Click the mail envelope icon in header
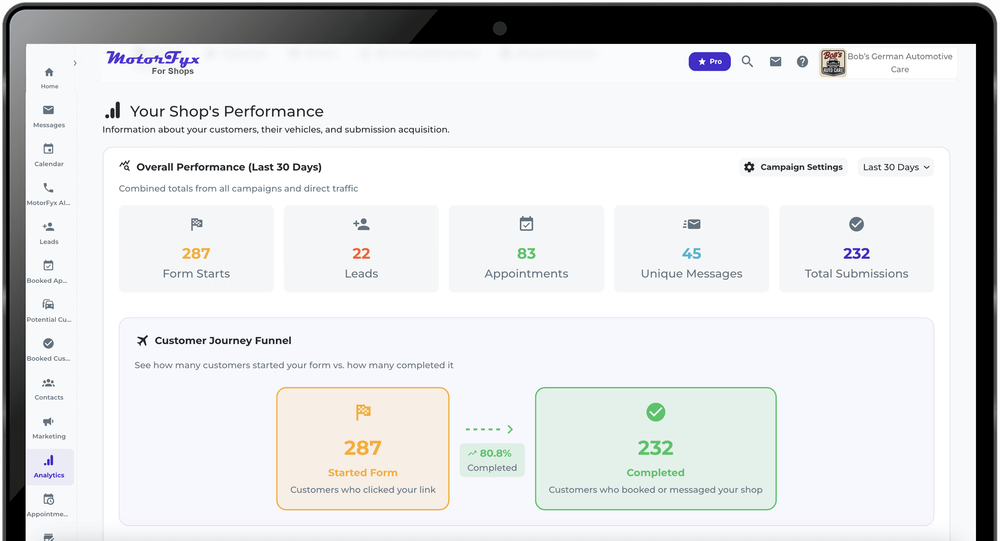 point(775,62)
